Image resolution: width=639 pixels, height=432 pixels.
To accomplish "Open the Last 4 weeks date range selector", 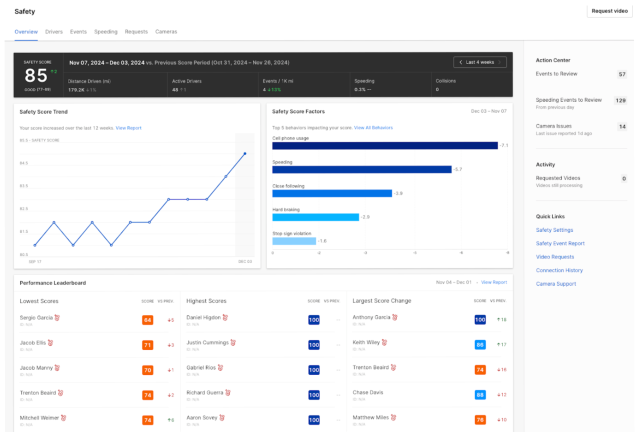I will 479,62.
